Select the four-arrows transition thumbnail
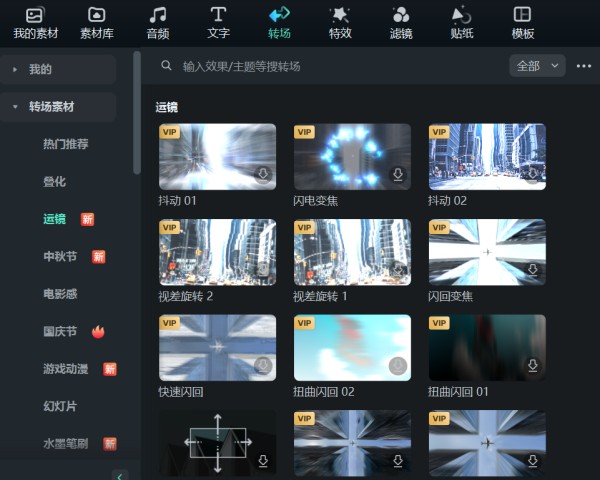The height and width of the screenshot is (480, 600). pyautogui.click(x=217, y=443)
